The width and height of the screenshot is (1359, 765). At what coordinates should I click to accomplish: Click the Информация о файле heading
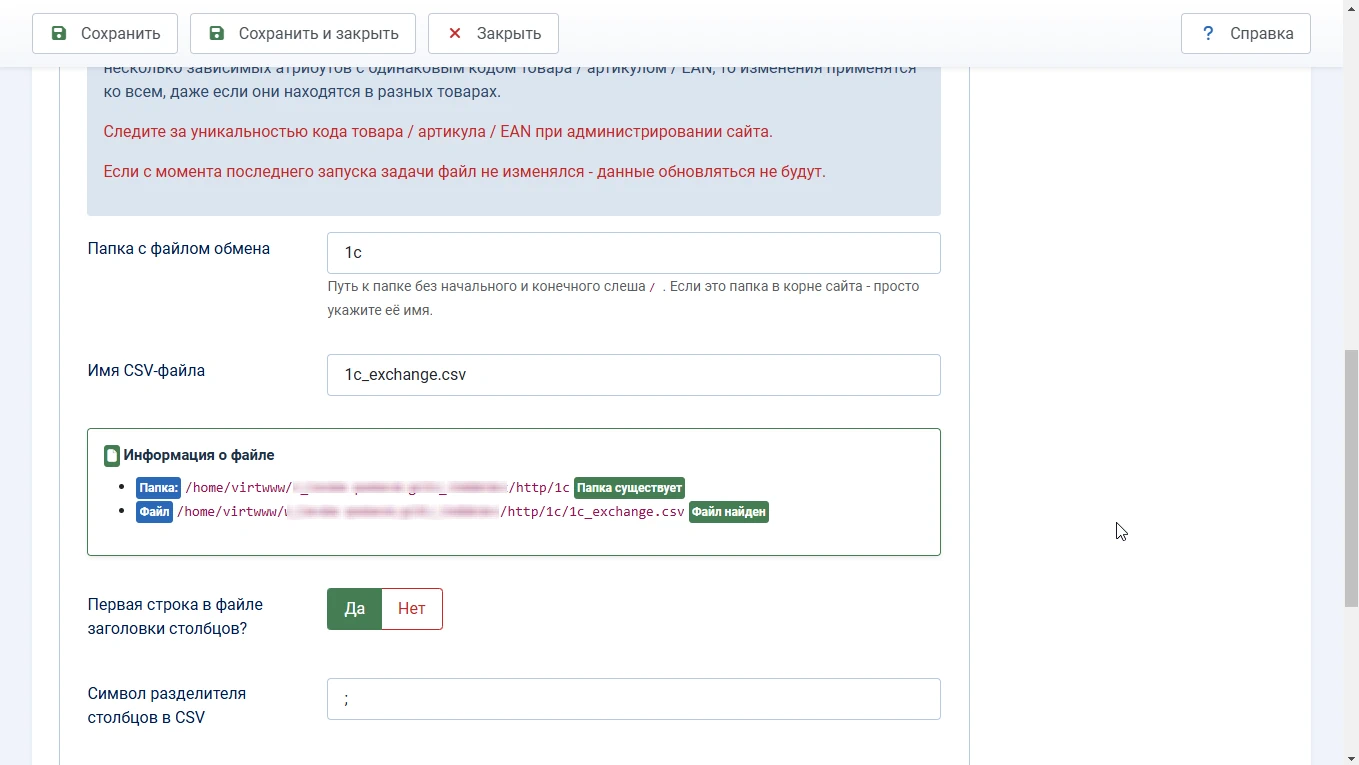(198, 455)
